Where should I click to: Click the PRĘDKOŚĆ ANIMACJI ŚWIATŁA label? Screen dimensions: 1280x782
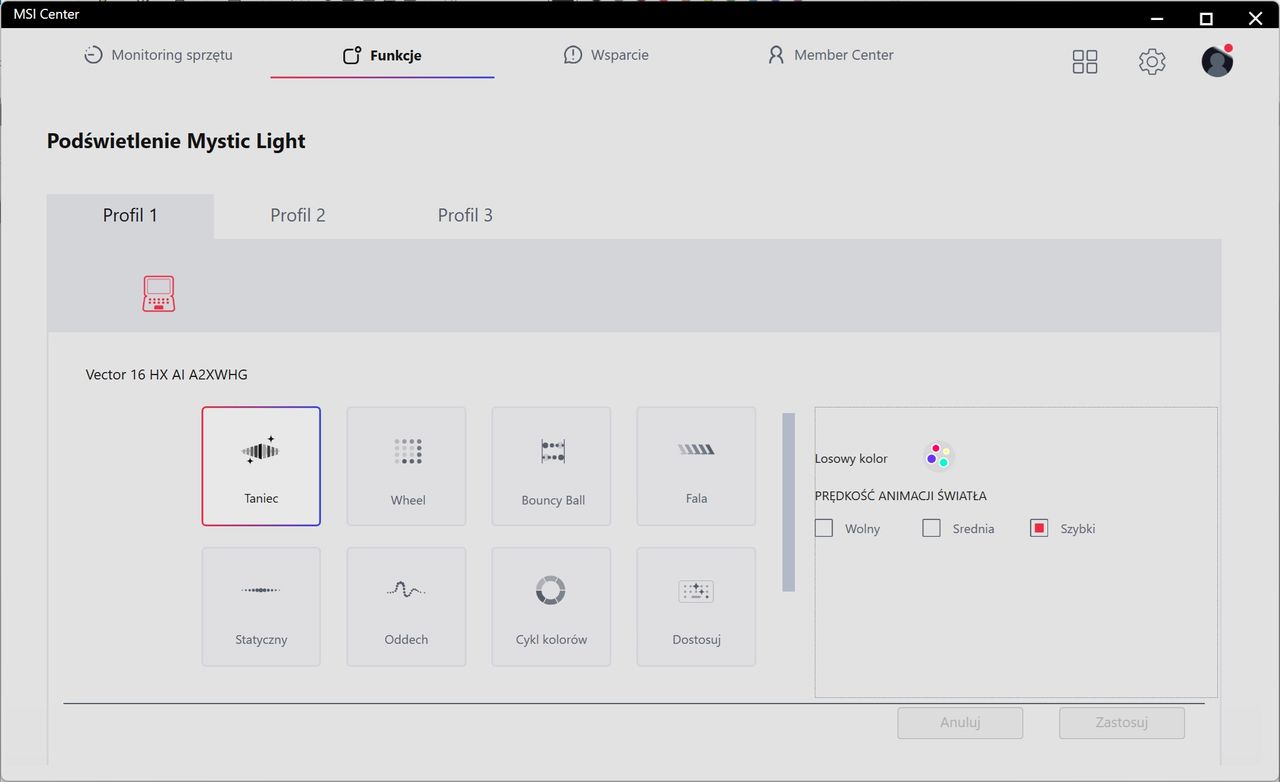(901, 496)
